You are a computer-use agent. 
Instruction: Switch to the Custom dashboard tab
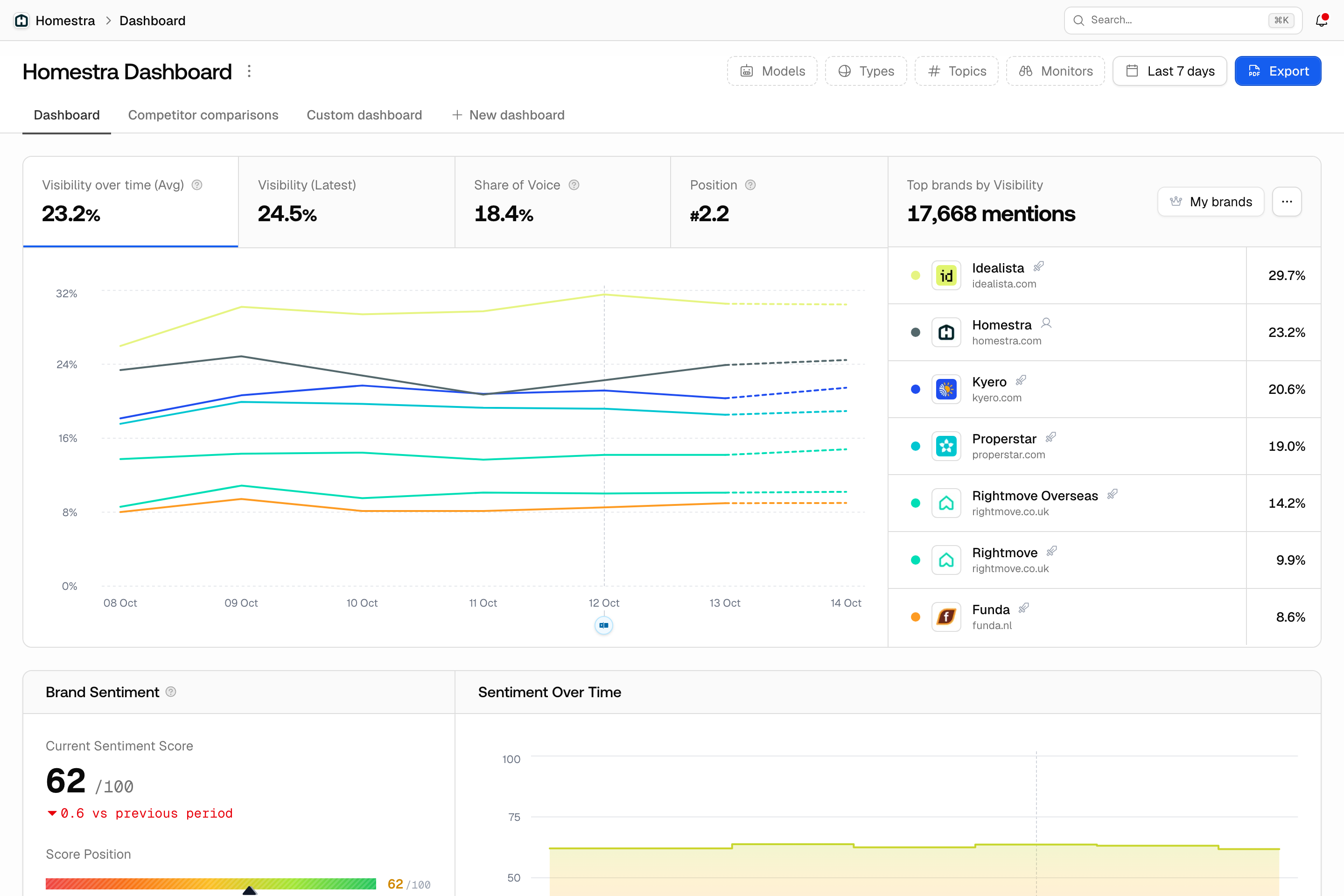click(364, 115)
